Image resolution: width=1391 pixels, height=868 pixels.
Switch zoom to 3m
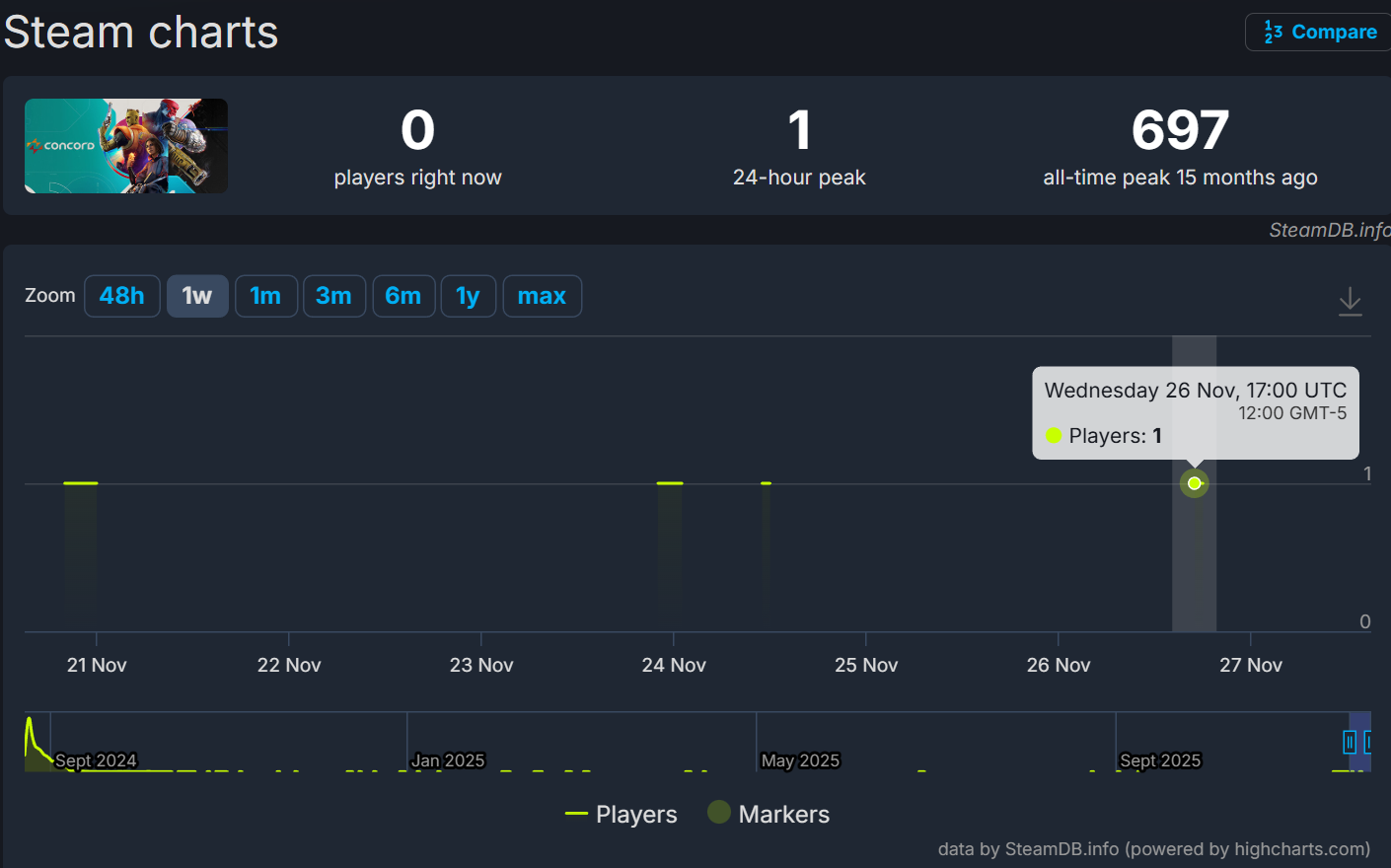(333, 296)
